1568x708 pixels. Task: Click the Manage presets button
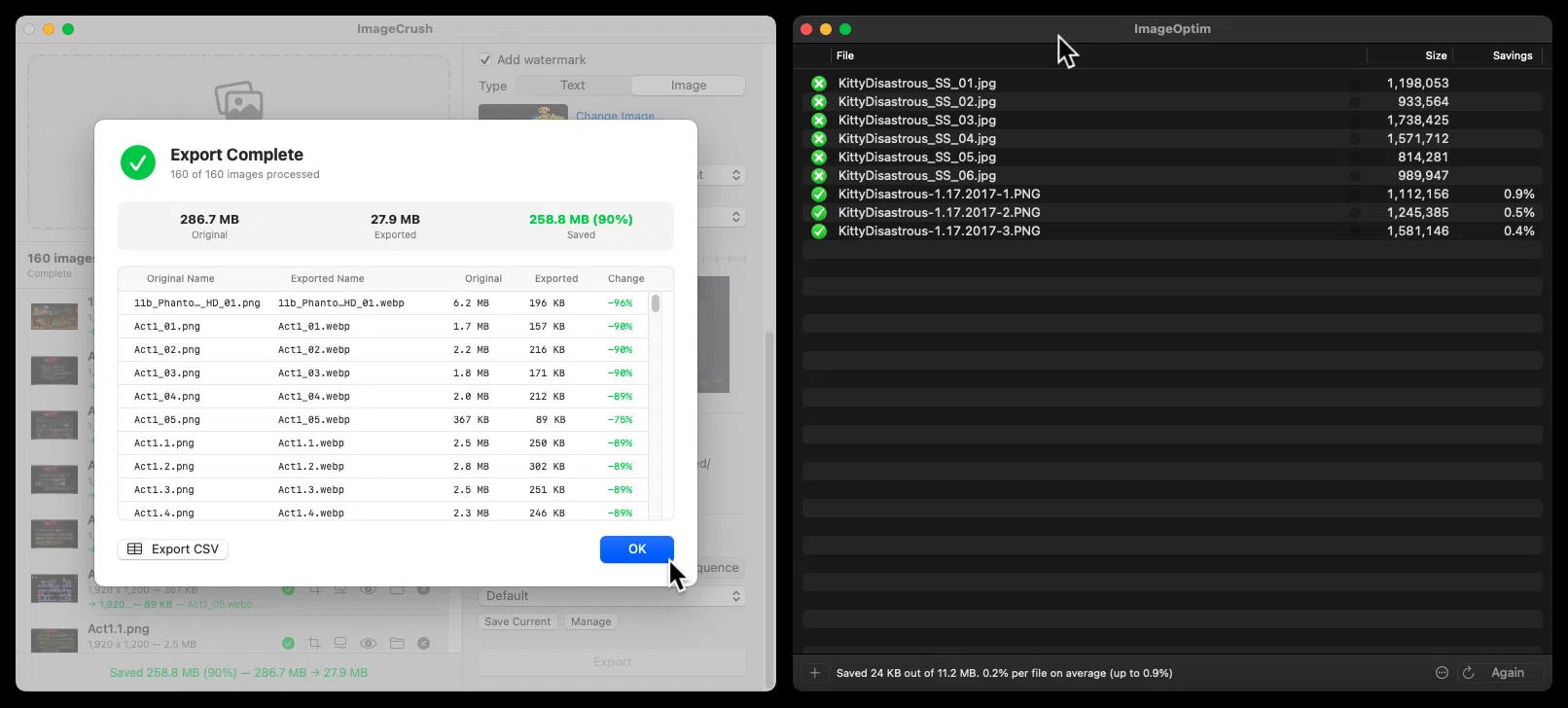tap(591, 622)
